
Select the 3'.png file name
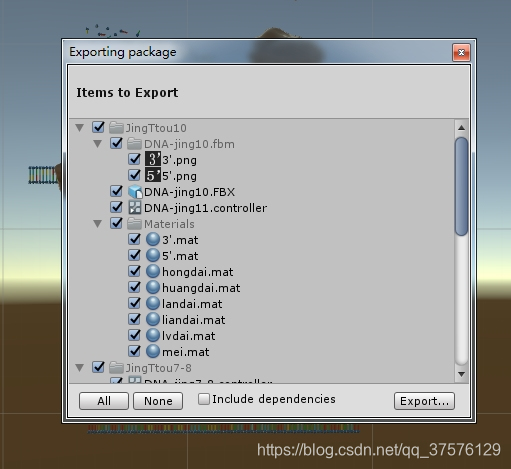pyautogui.click(x=179, y=160)
